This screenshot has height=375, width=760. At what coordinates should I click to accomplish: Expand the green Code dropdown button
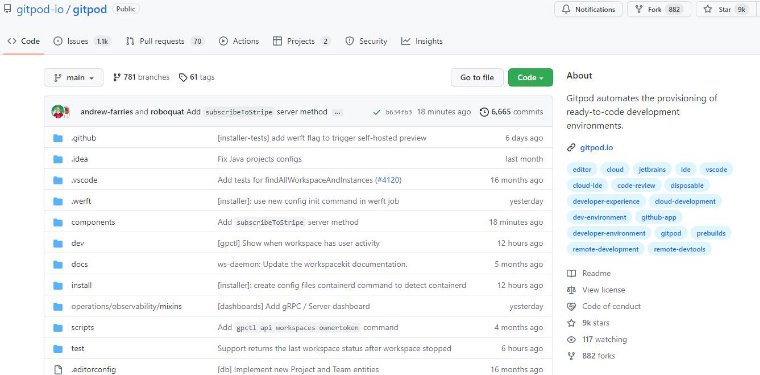[x=530, y=78]
